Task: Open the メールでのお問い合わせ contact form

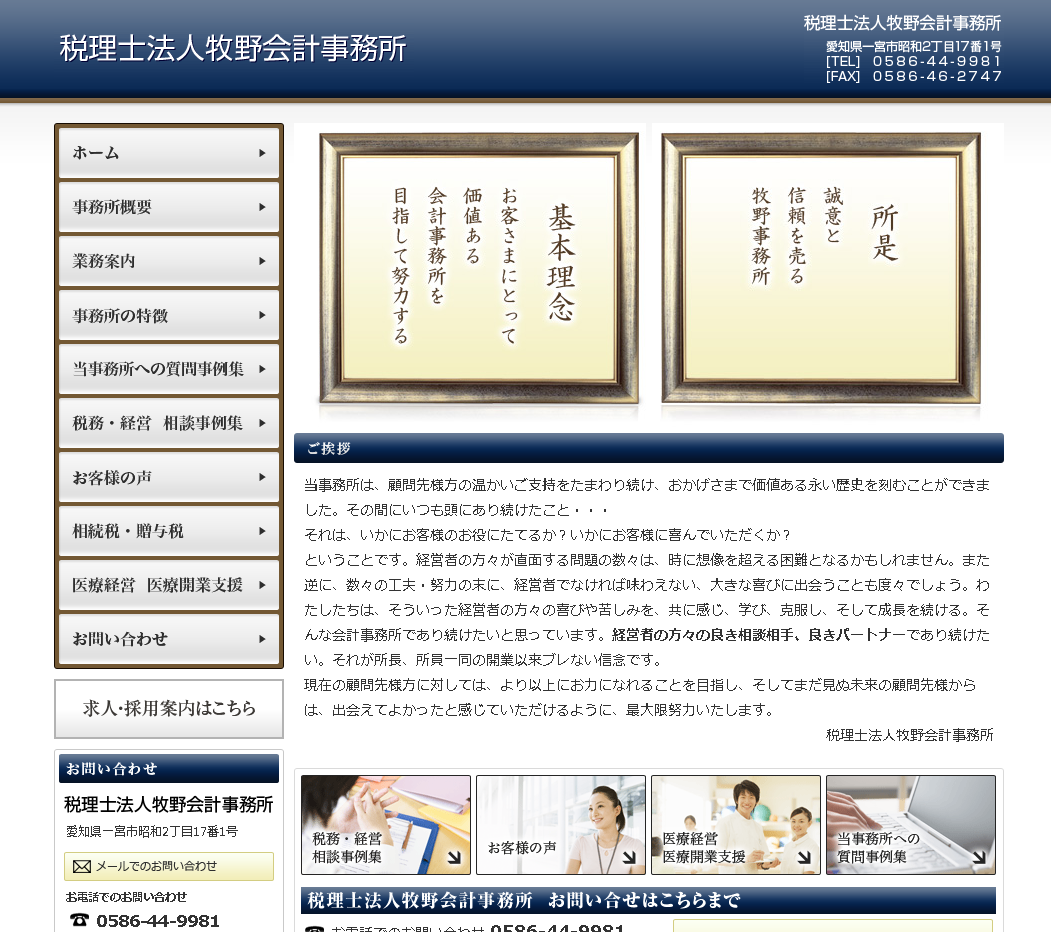Action: click(170, 866)
